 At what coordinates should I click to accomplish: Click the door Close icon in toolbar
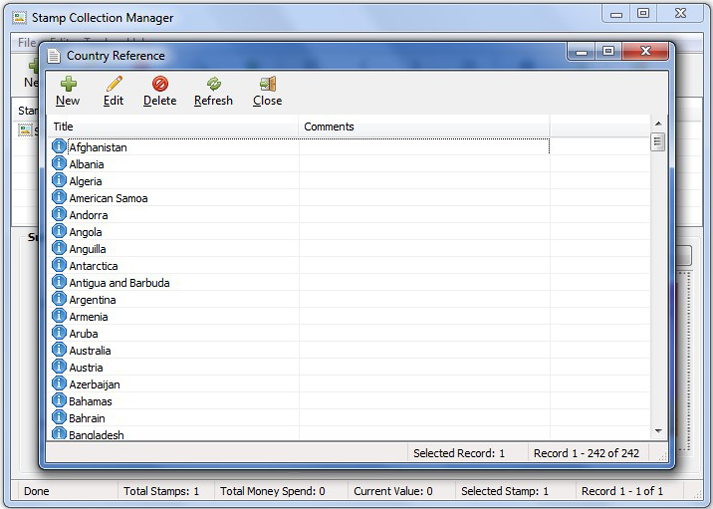point(267,84)
